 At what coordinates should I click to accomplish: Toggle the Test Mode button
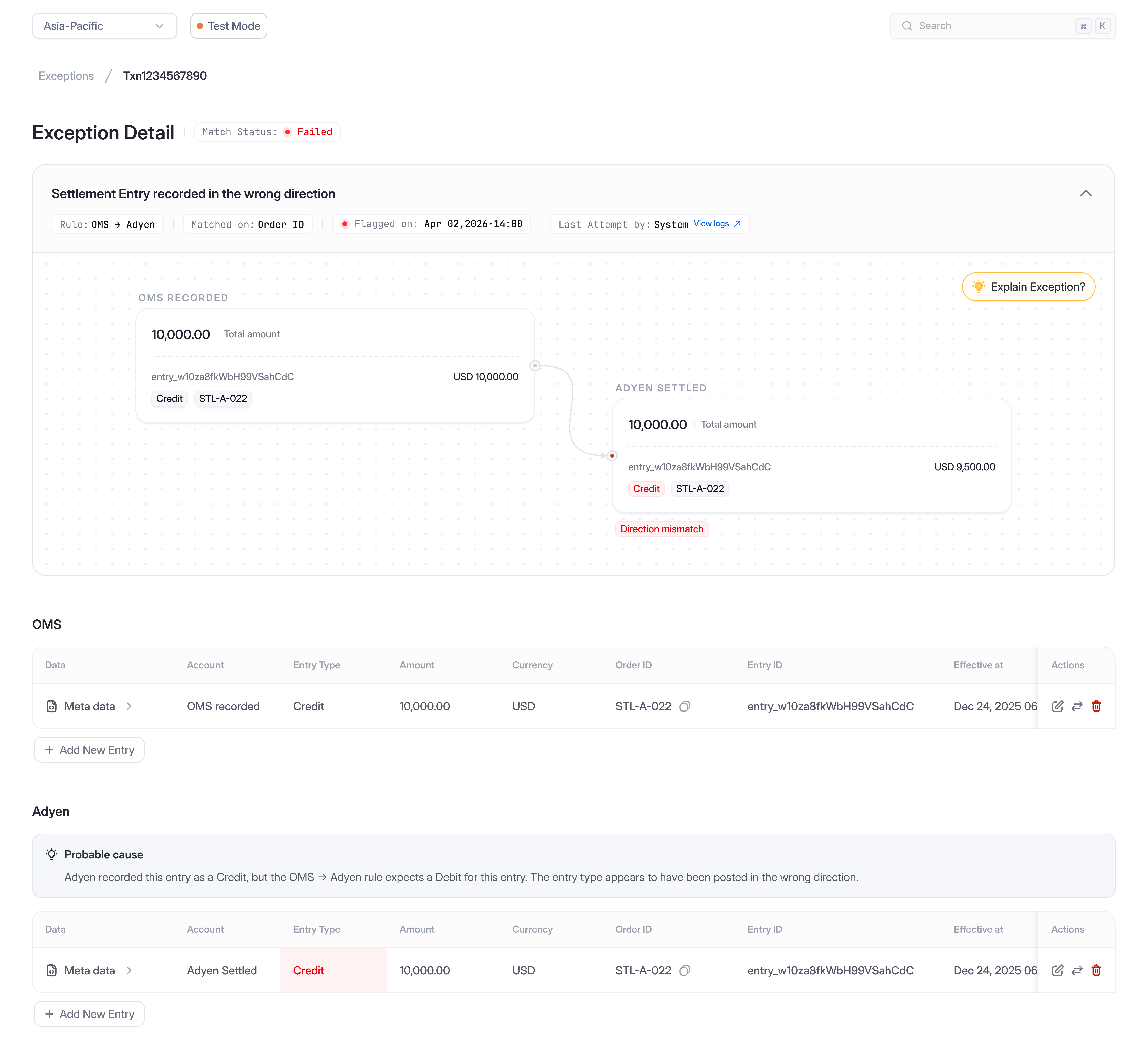[228, 26]
